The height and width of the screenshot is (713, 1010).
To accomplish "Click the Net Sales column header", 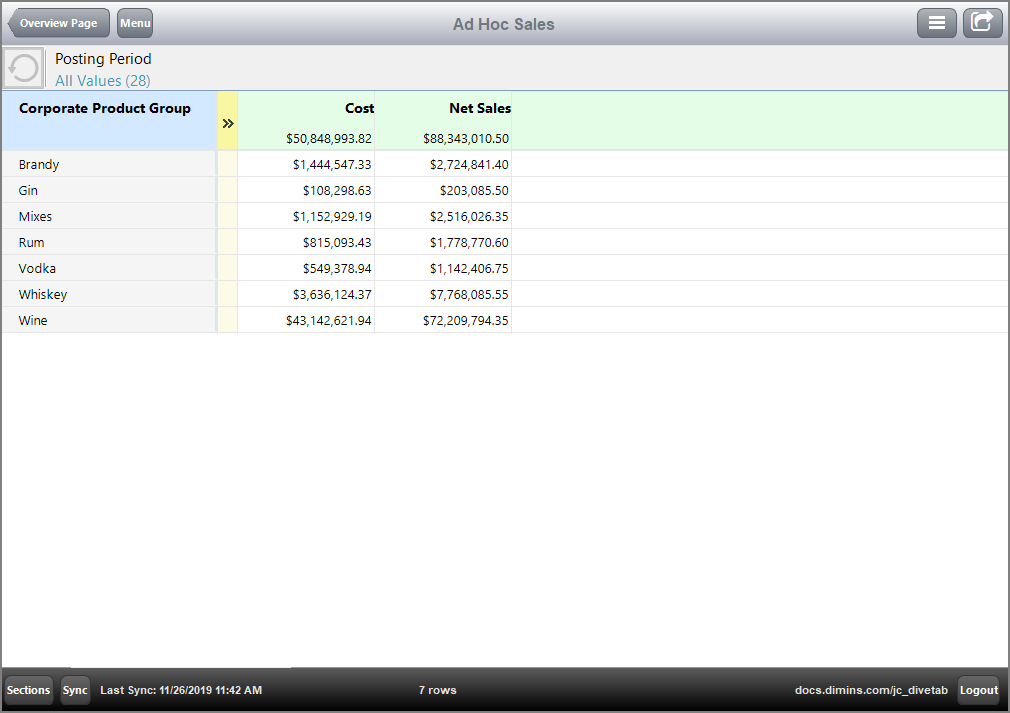I will point(479,108).
